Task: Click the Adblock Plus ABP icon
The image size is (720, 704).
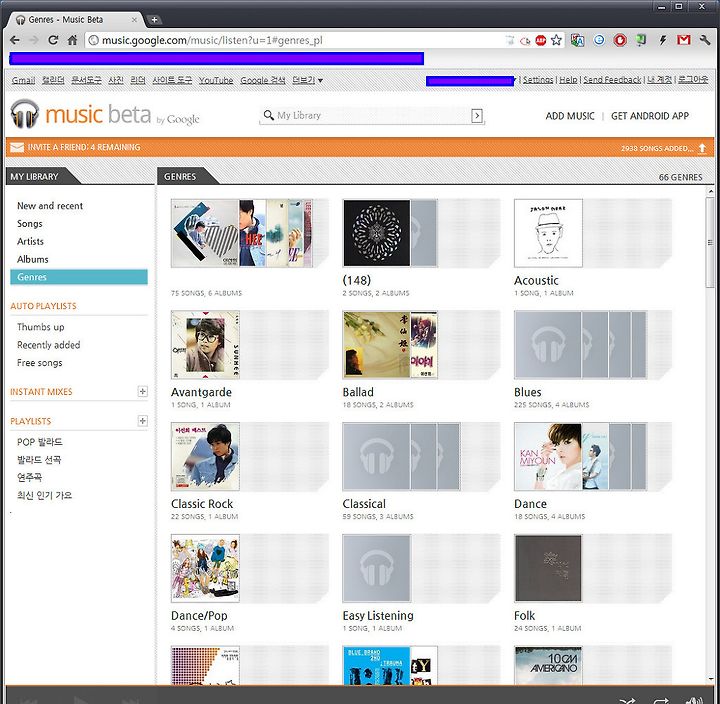Action: coord(540,40)
